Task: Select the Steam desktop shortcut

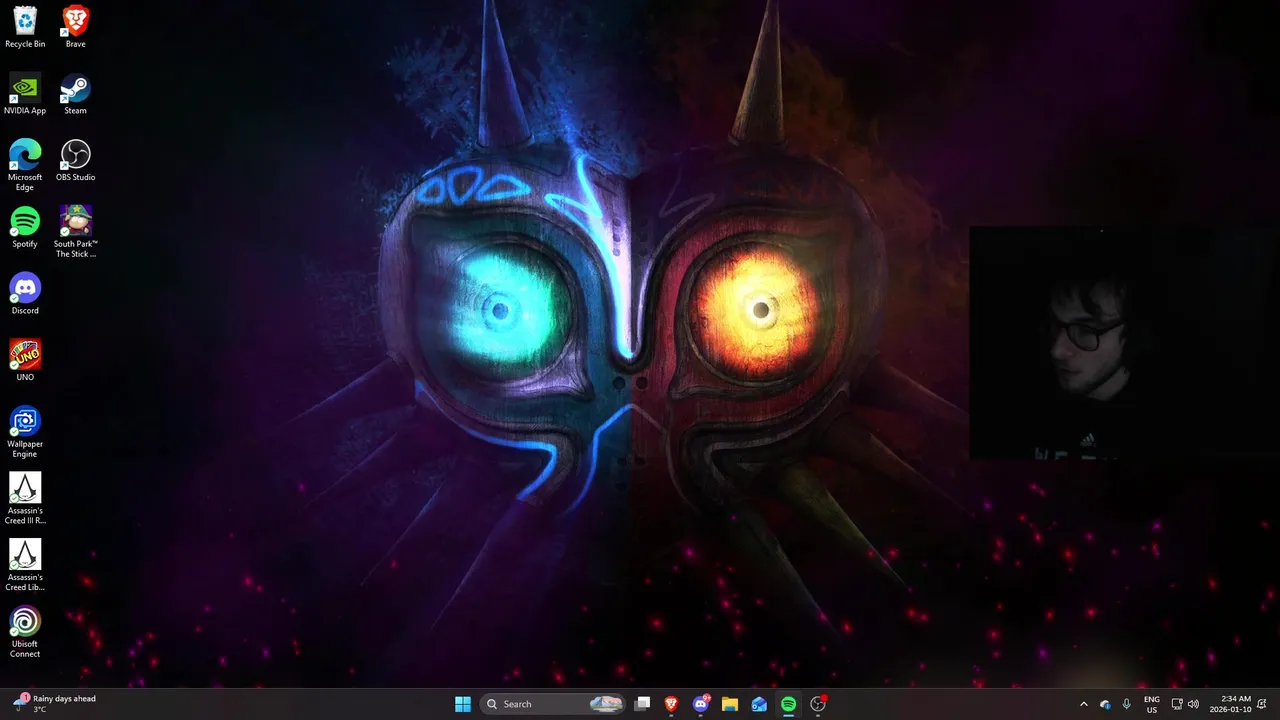Action: [75, 94]
